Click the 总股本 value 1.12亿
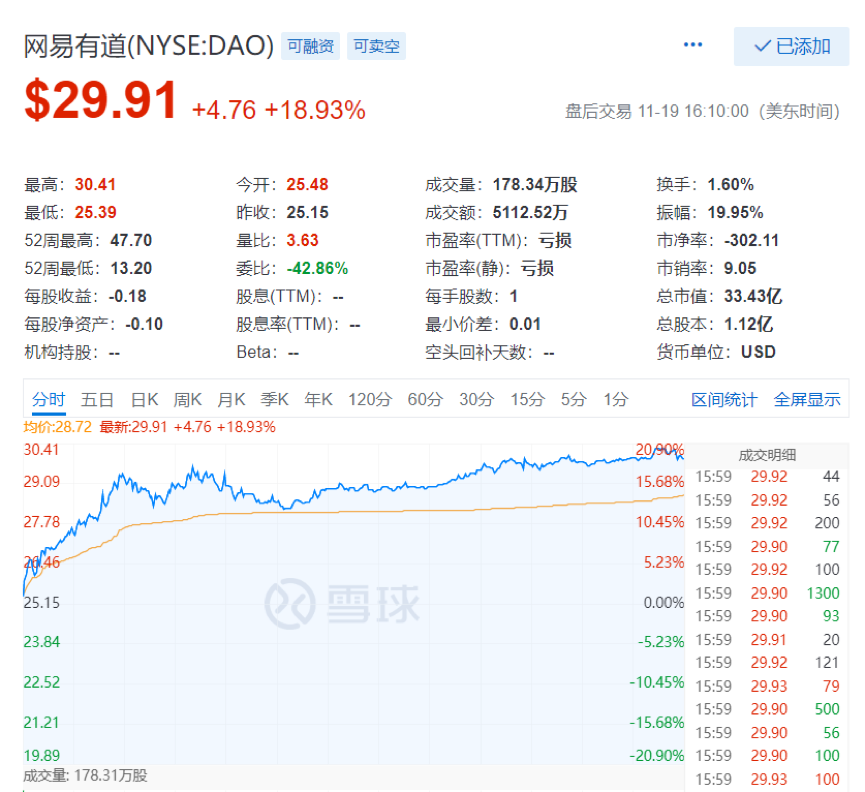The width and height of the screenshot is (865, 792). point(749,324)
